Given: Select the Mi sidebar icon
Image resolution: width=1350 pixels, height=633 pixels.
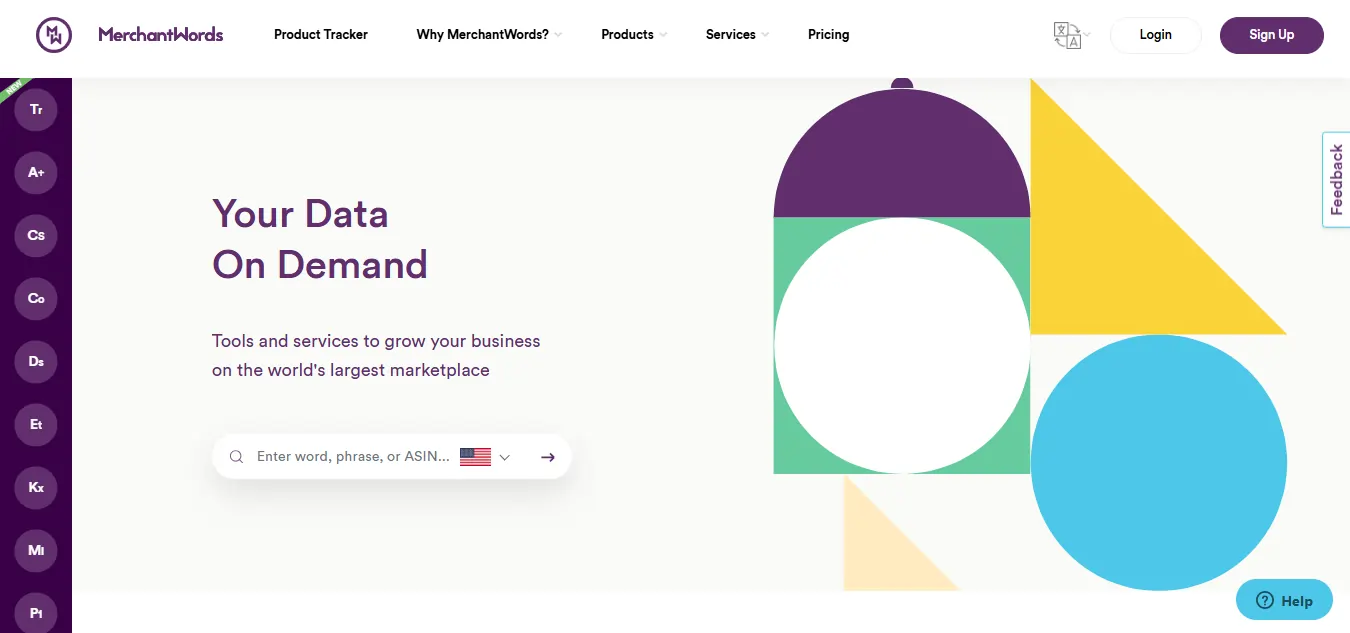Looking at the screenshot, I should [35, 550].
